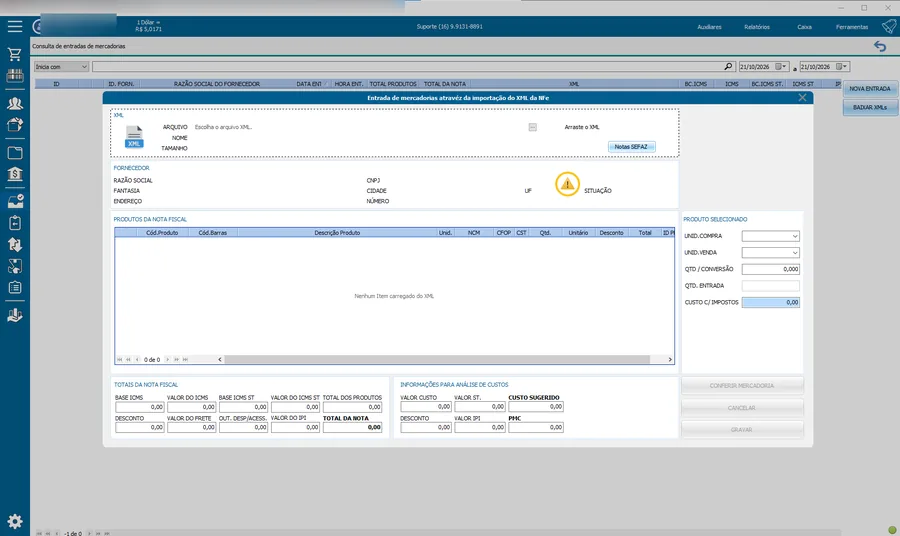Click the CONFERIR MERCADORIA button
900x536 pixels.
[x=742, y=386]
